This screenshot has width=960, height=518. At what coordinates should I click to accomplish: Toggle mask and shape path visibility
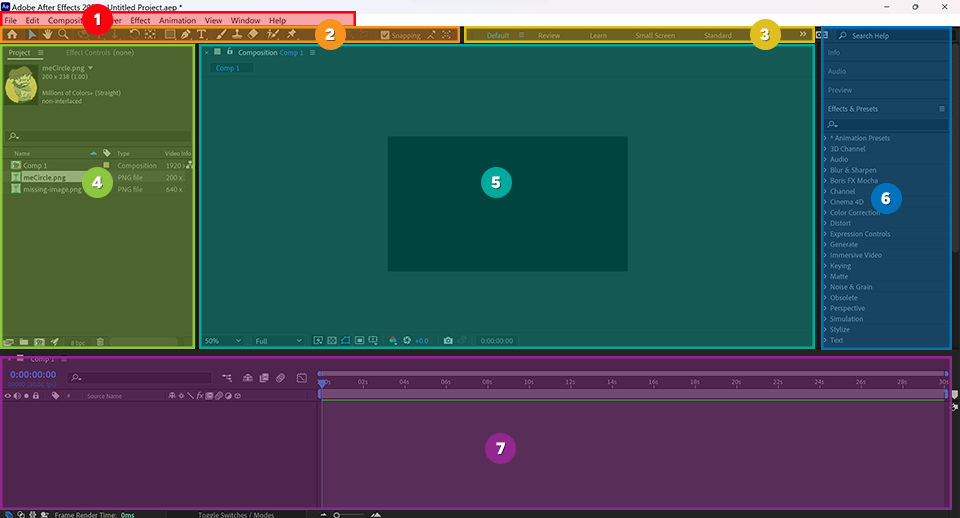coord(345,340)
